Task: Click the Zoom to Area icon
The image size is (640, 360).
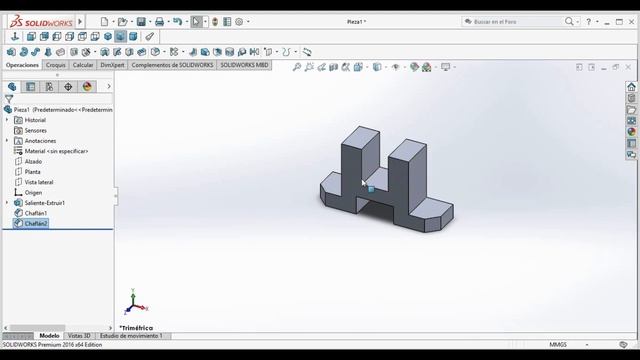Action: 309,67
